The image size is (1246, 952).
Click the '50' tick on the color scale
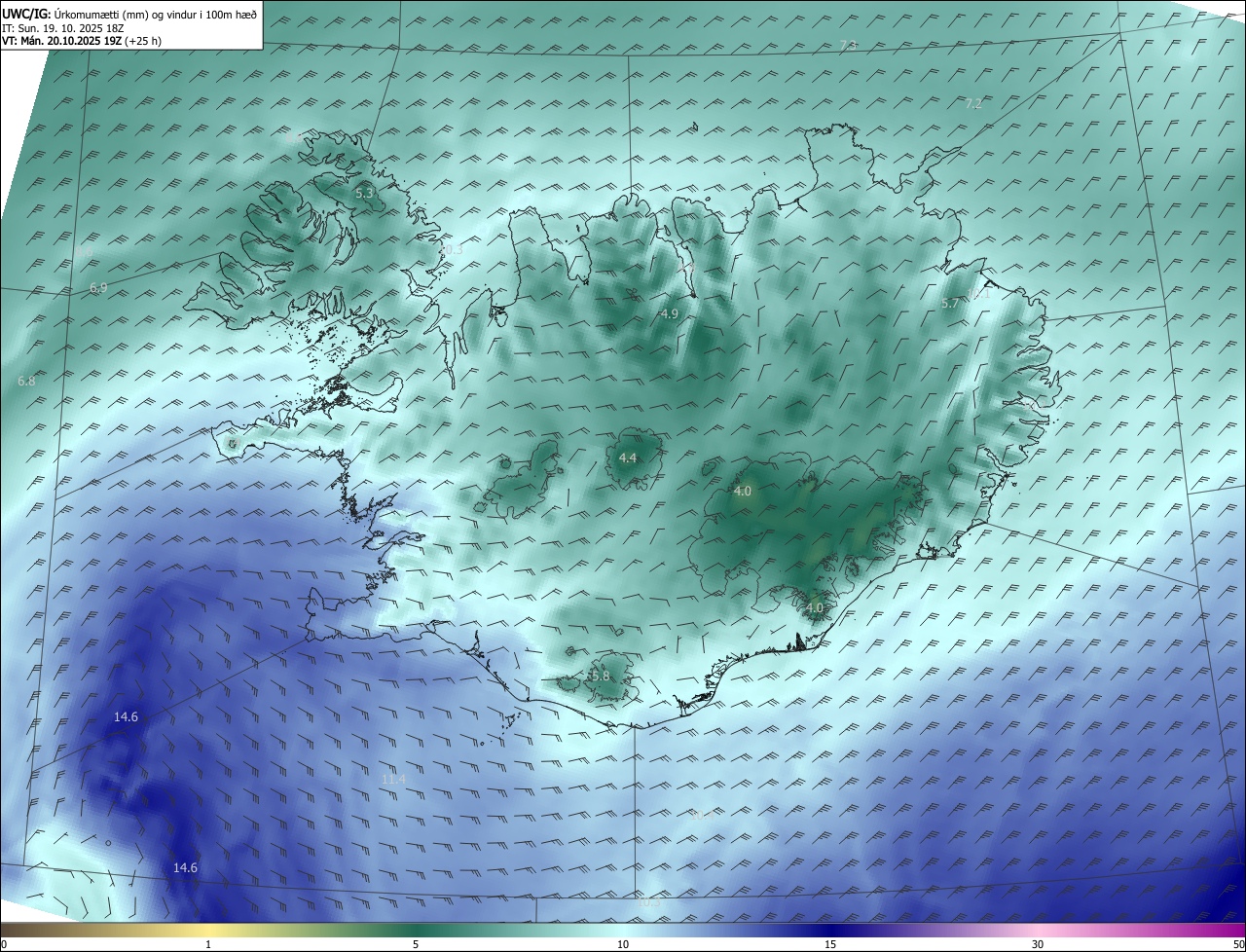(x=1238, y=944)
